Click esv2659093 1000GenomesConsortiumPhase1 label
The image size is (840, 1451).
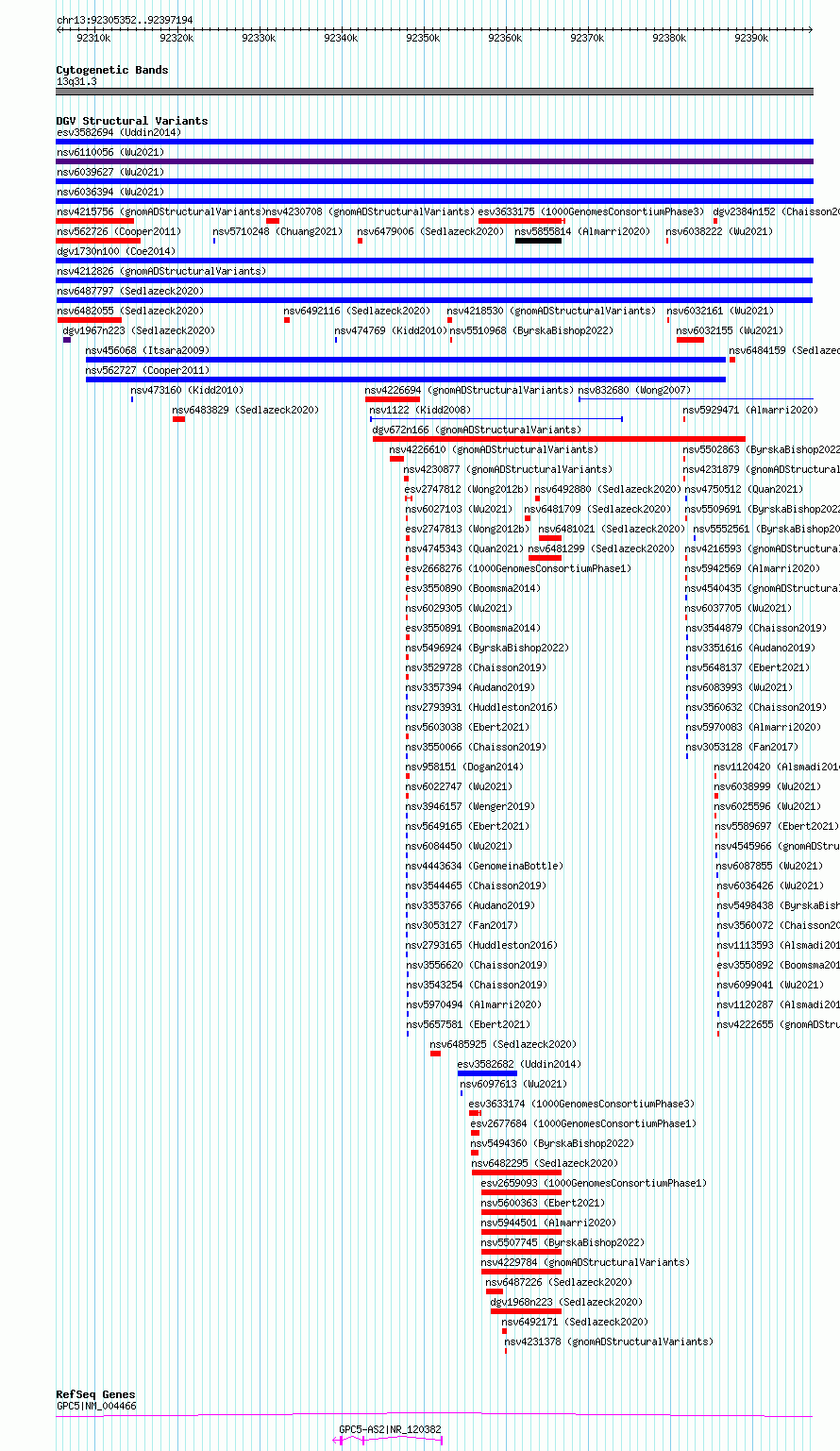click(594, 1183)
